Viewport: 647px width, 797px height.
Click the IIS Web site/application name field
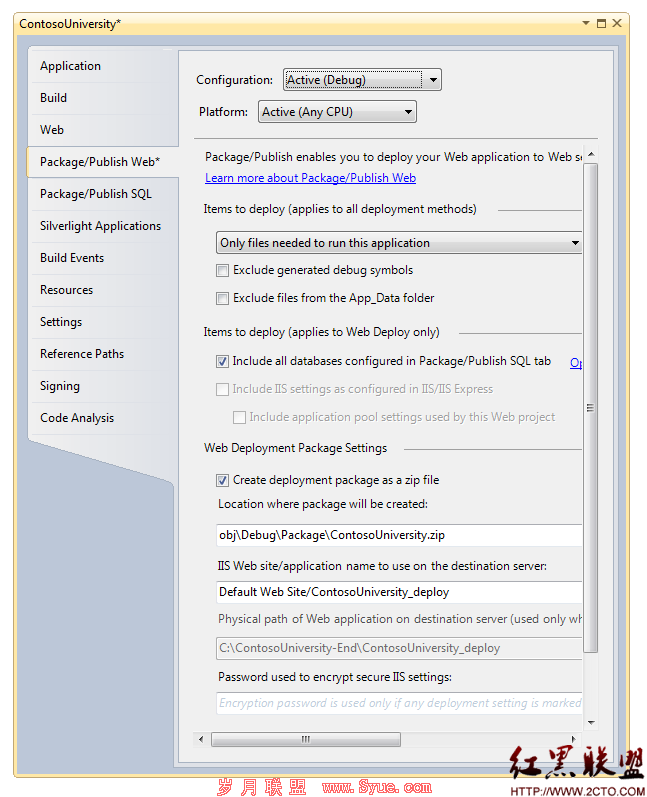tap(399, 592)
